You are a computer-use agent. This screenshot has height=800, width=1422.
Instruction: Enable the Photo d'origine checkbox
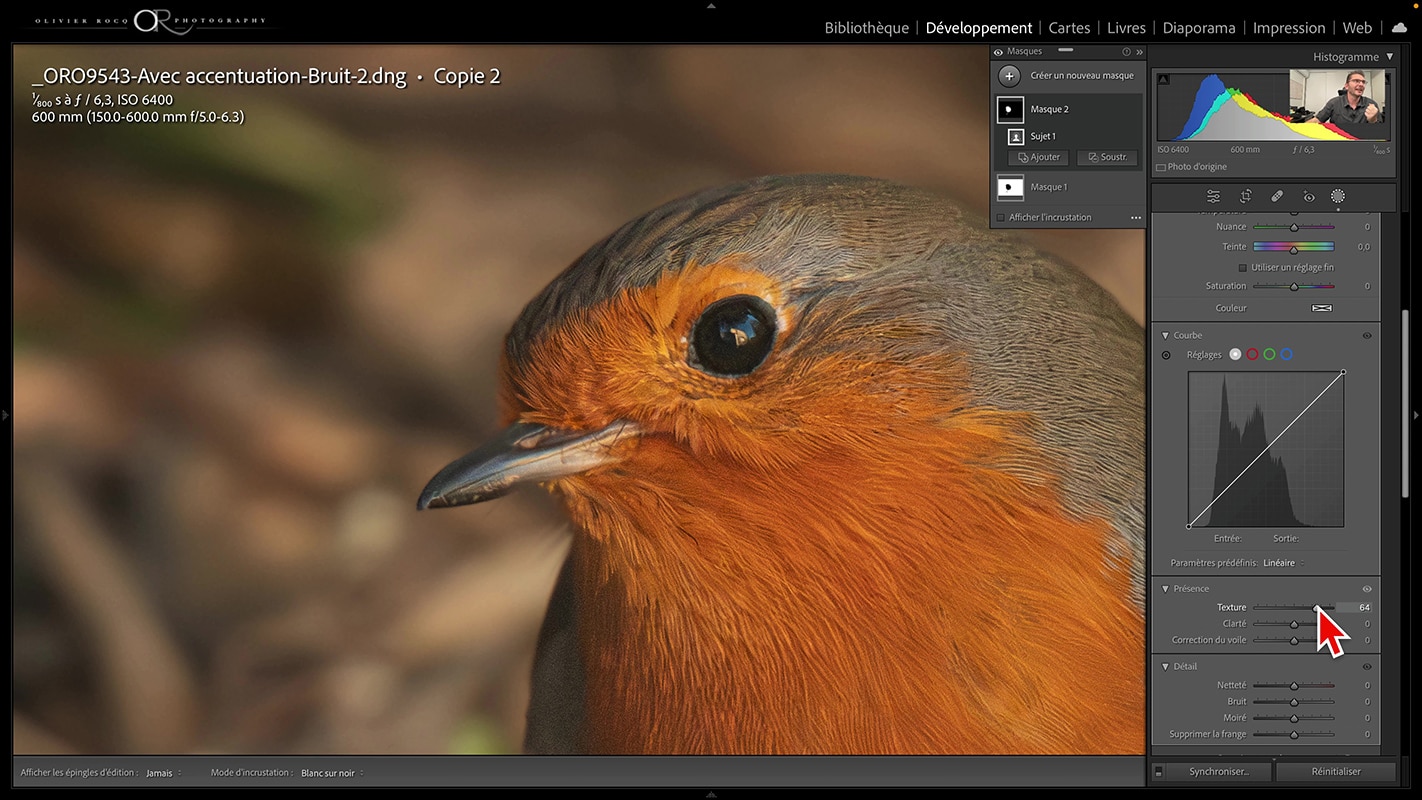[1161, 167]
